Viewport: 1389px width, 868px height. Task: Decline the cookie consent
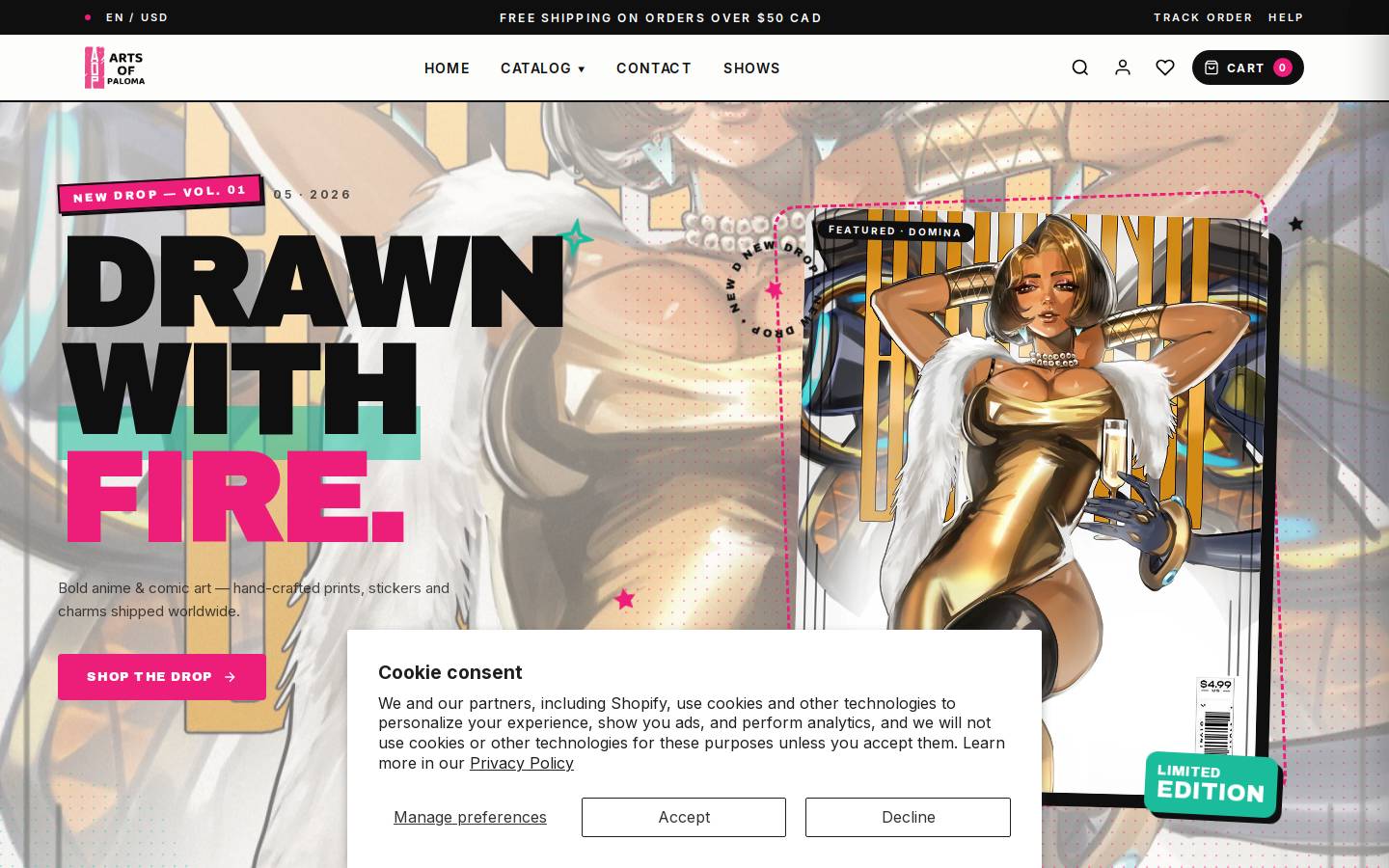908,817
